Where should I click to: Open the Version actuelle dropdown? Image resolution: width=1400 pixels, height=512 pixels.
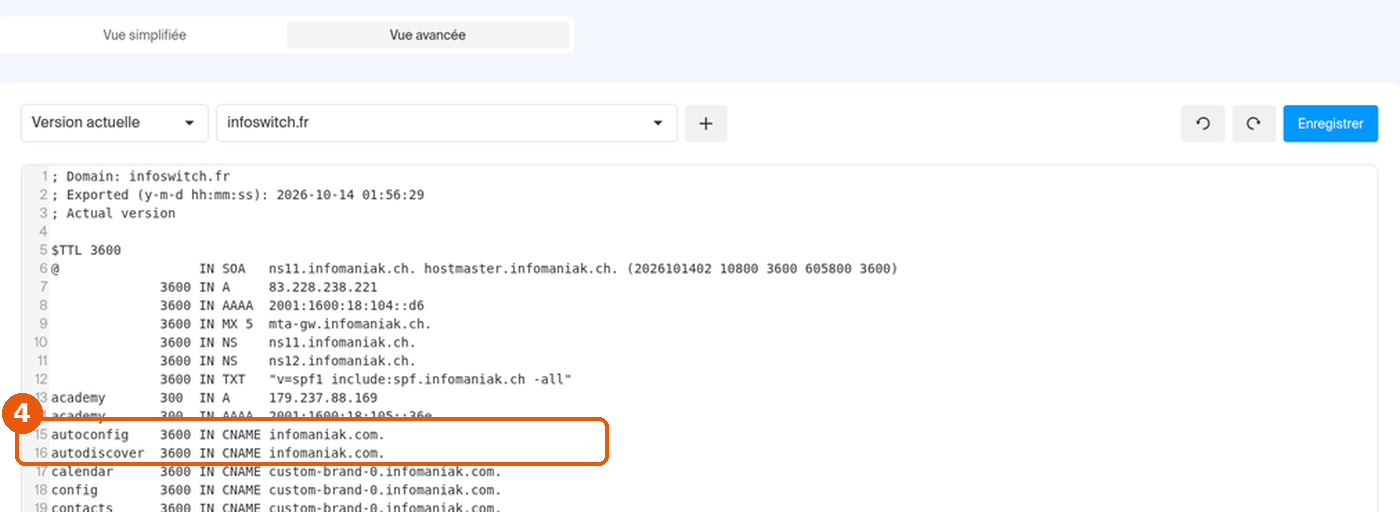coord(114,123)
